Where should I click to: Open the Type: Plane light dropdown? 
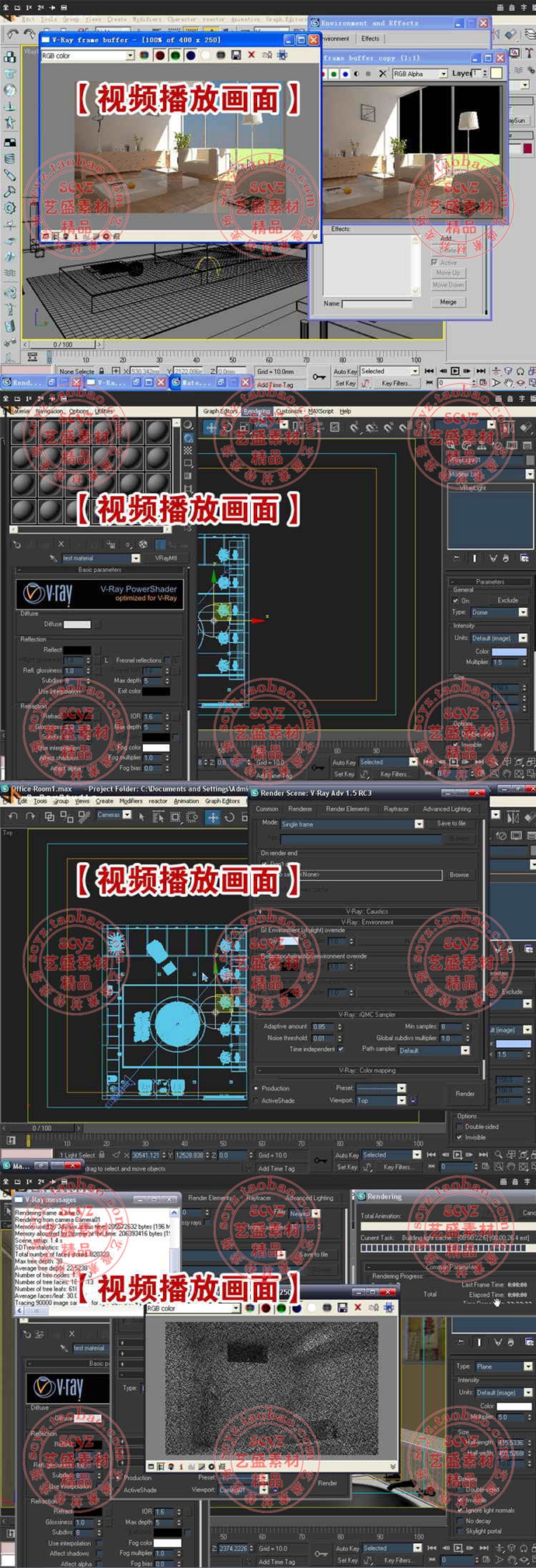click(x=503, y=1366)
